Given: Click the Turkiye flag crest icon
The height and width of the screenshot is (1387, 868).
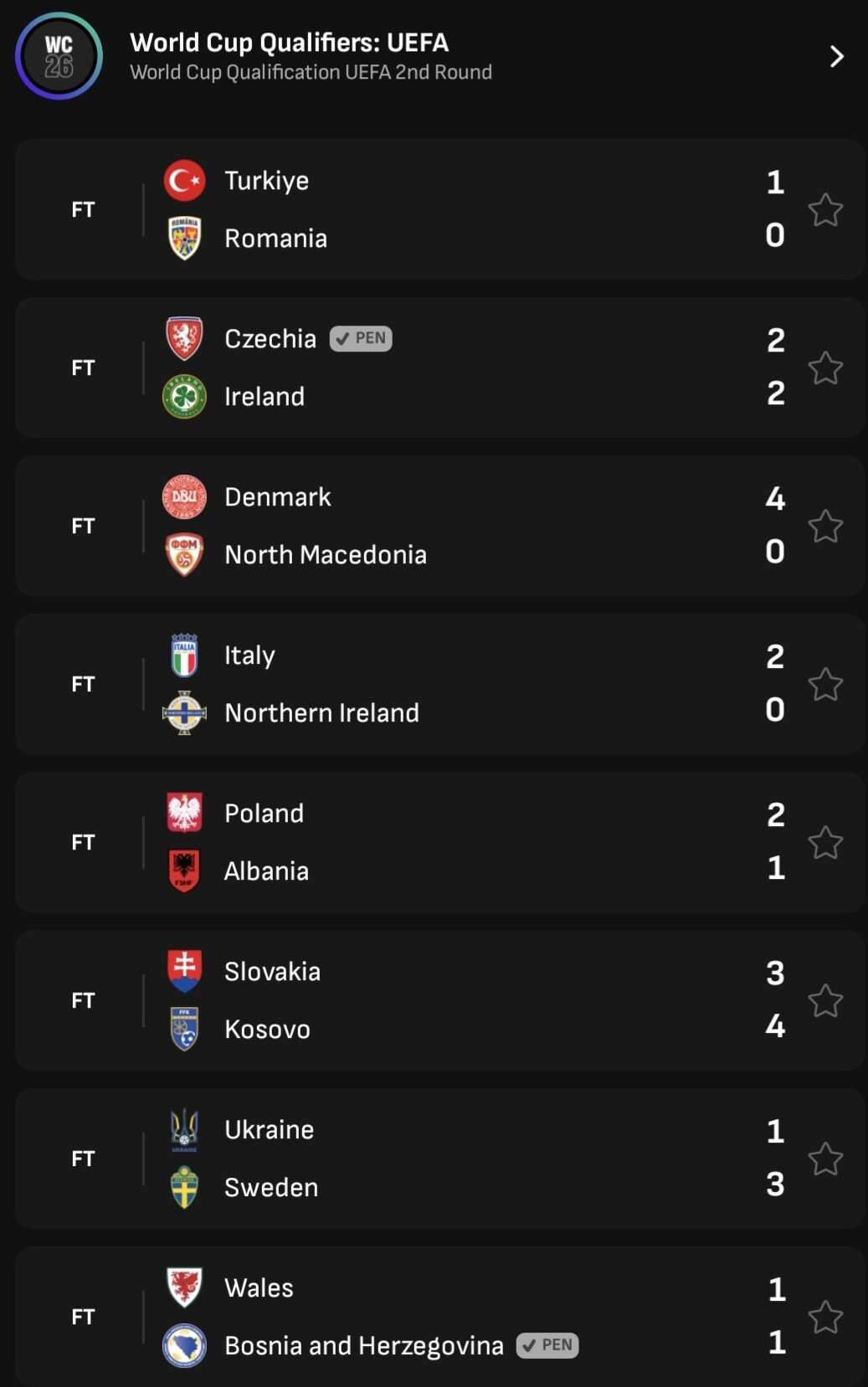Looking at the screenshot, I should point(184,181).
